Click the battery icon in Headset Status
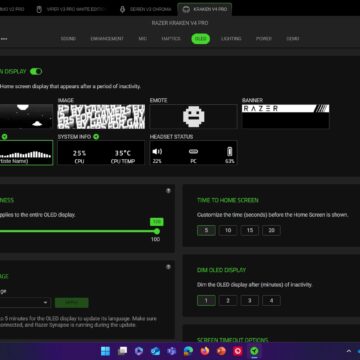 (230, 152)
